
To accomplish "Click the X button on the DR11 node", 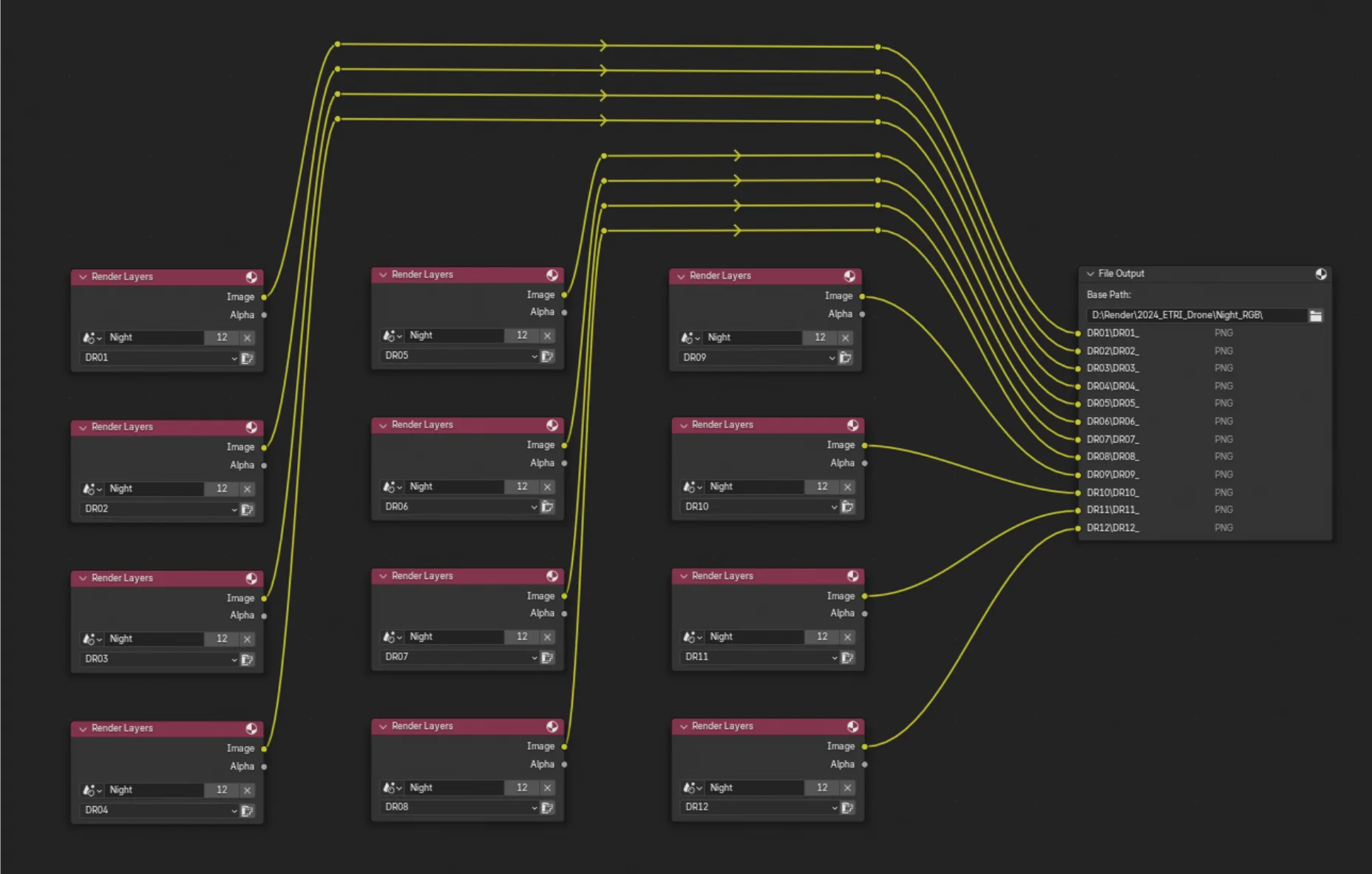I will 846,637.
